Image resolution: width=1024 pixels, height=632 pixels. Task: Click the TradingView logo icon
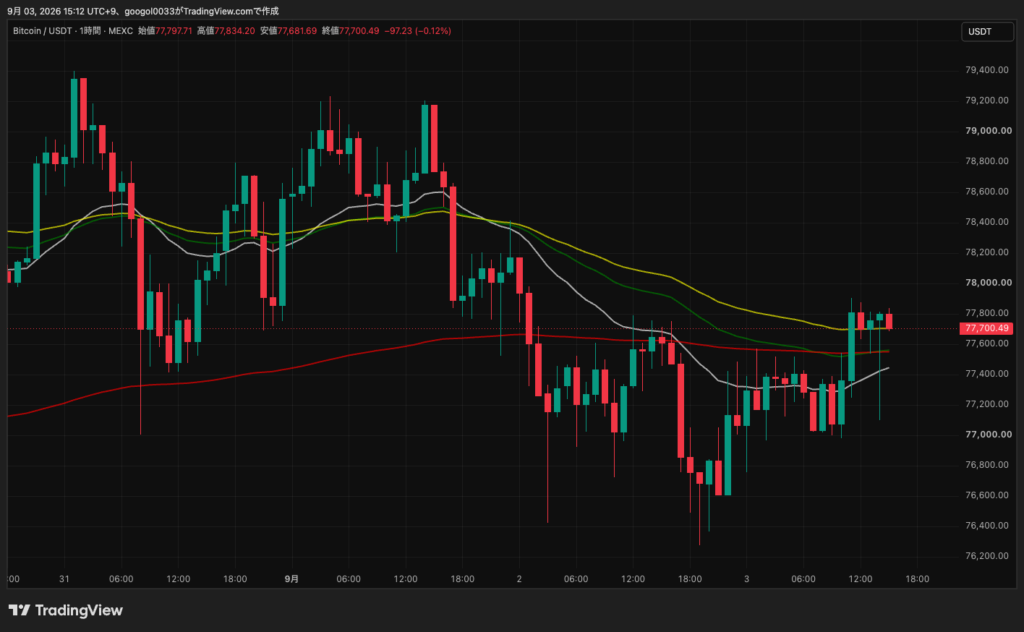19,610
